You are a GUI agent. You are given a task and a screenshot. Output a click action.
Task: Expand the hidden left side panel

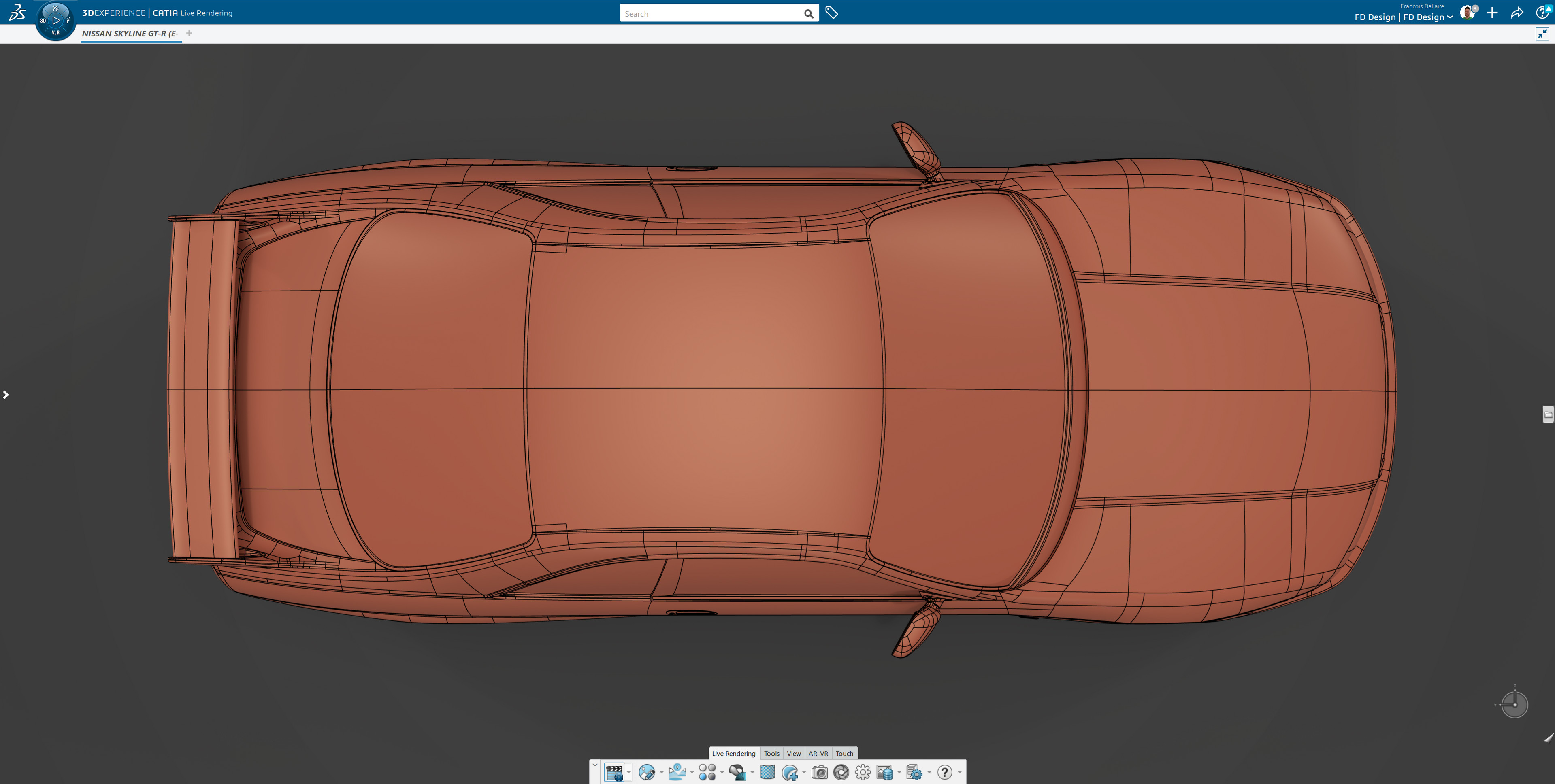pyautogui.click(x=6, y=394)
